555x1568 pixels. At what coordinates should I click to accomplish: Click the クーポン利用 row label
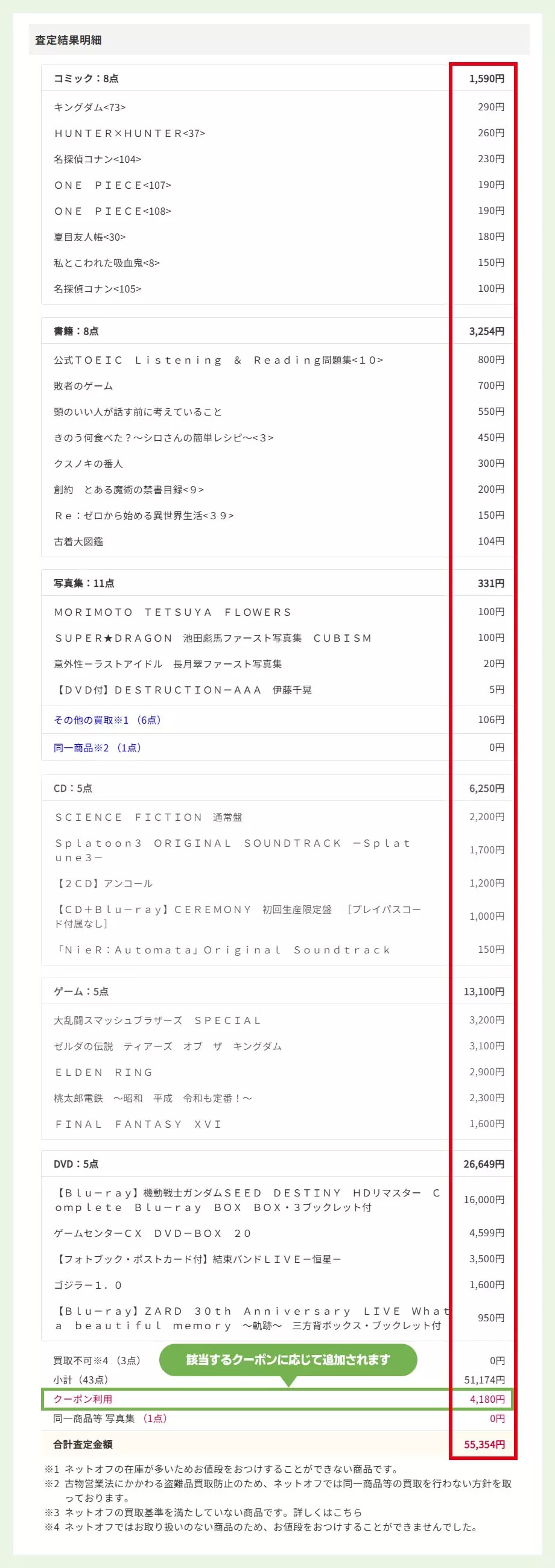[x=83, y=1399]
